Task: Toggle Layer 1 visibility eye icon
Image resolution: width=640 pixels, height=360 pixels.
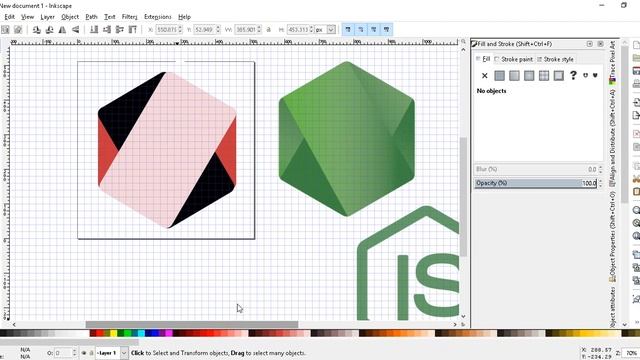Action: click(84, 353)
